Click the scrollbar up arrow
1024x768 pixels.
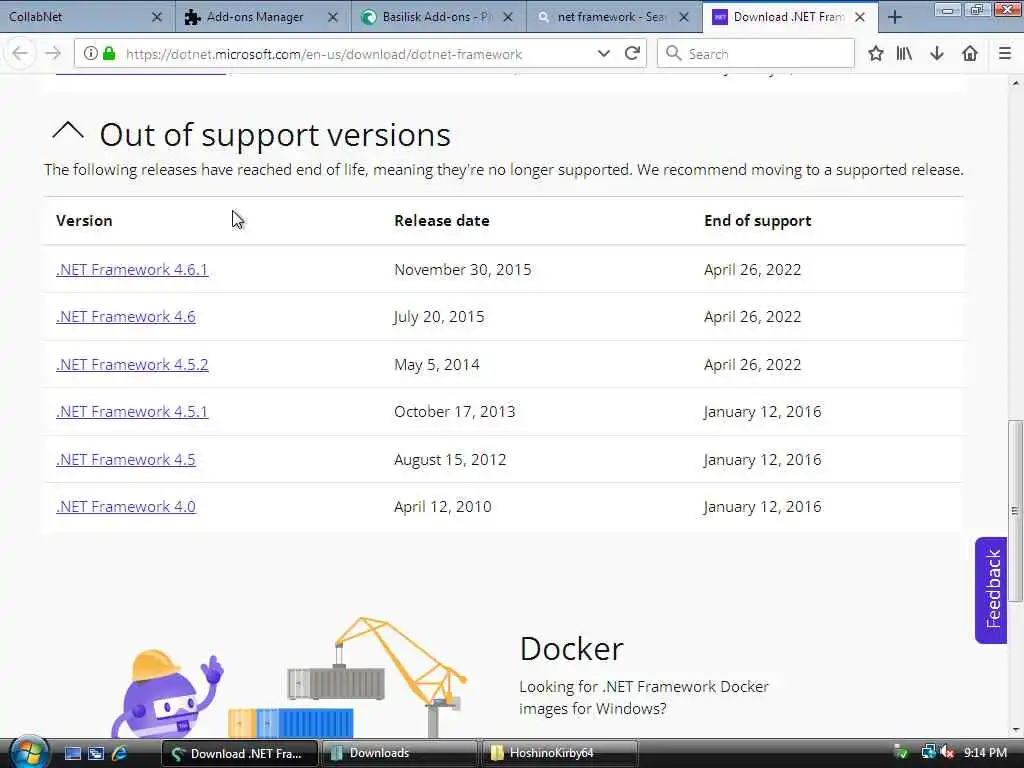(x=1015, y=83)
